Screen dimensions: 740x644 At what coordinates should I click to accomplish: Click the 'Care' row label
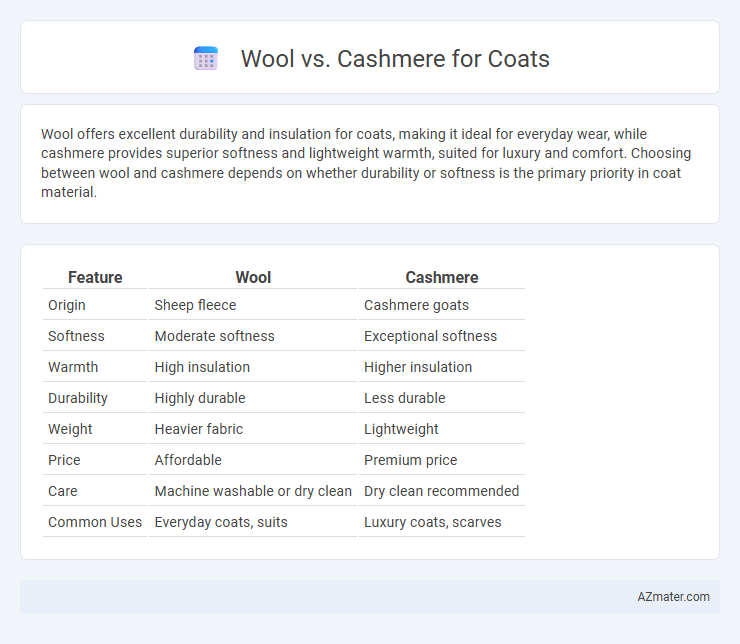click(63, 491)
